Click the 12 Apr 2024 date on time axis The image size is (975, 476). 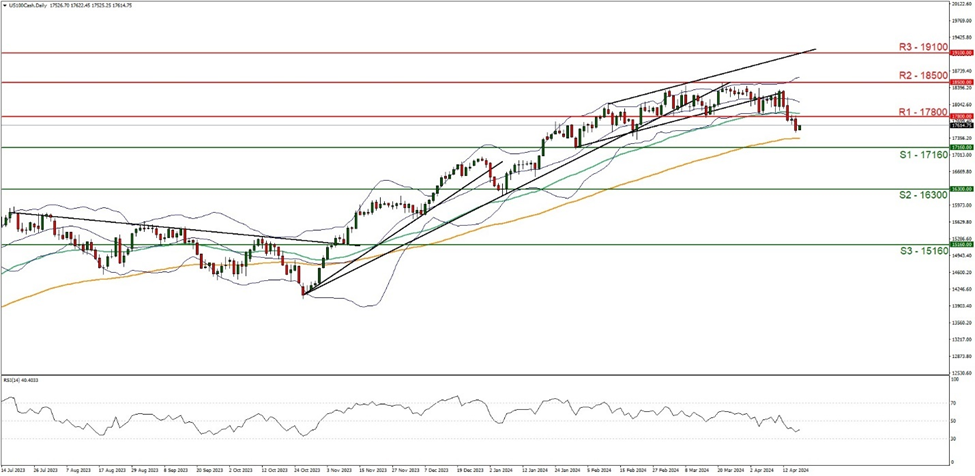coord(797,467)
